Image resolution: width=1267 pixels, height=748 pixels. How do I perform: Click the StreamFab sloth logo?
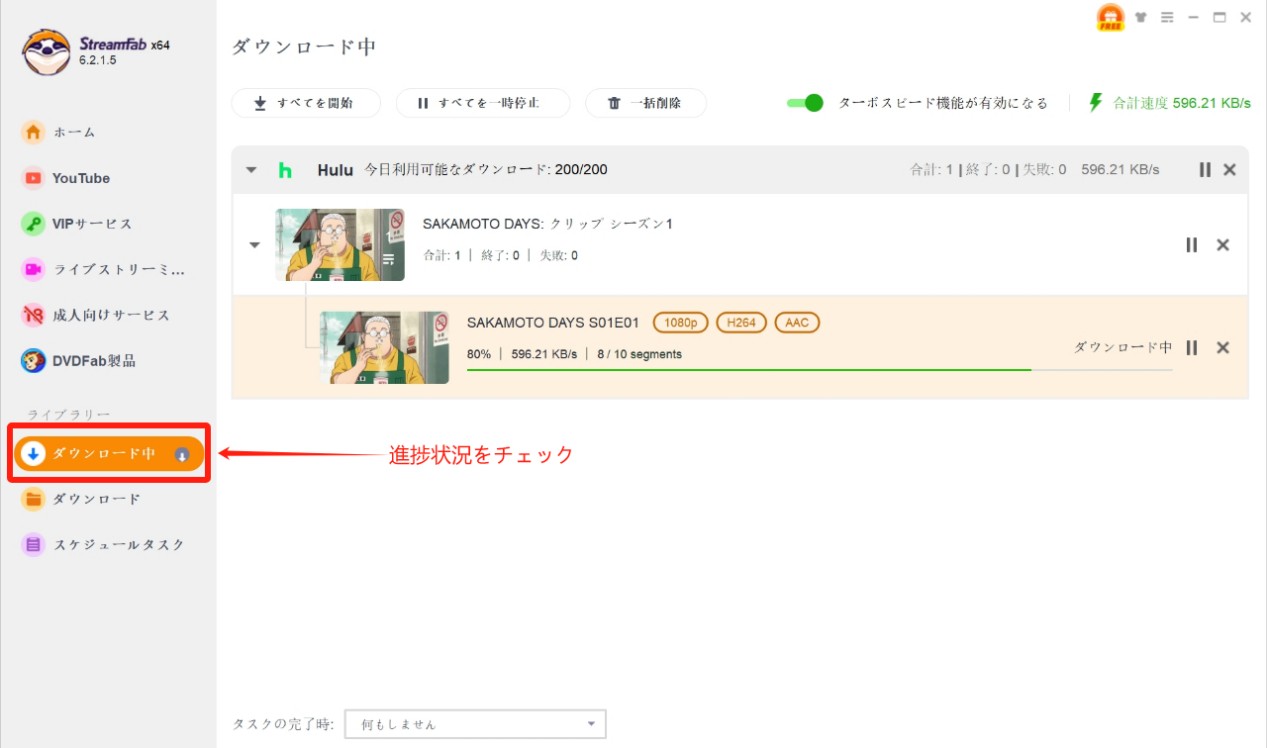[45, 51]
